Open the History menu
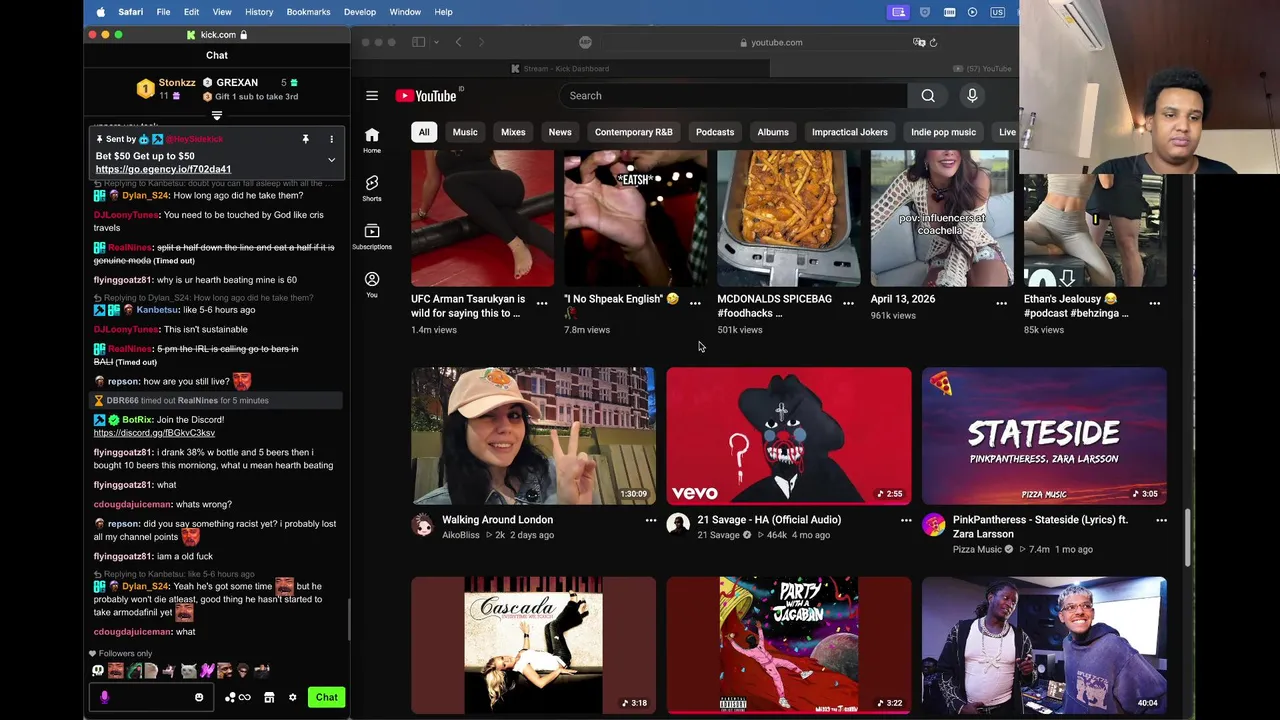This screenshot has width=1280, height=720. tap(259, 12)
